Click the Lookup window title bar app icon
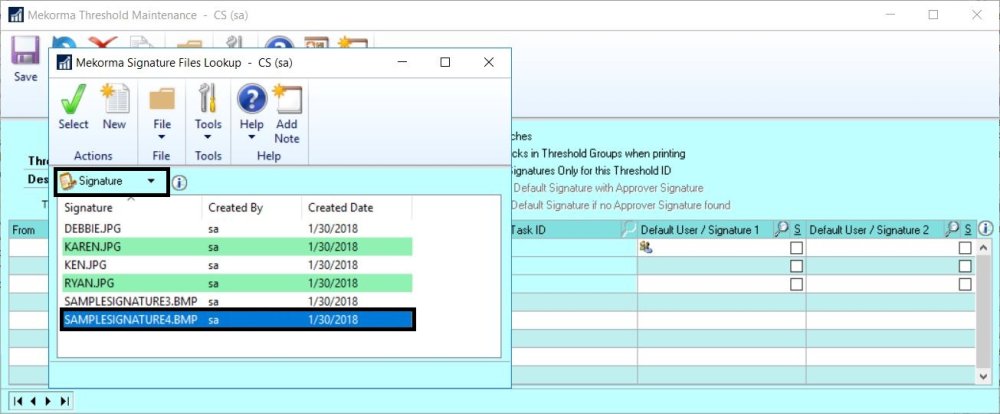Viewport: 1000px width, 414px height. click(64, 63)
